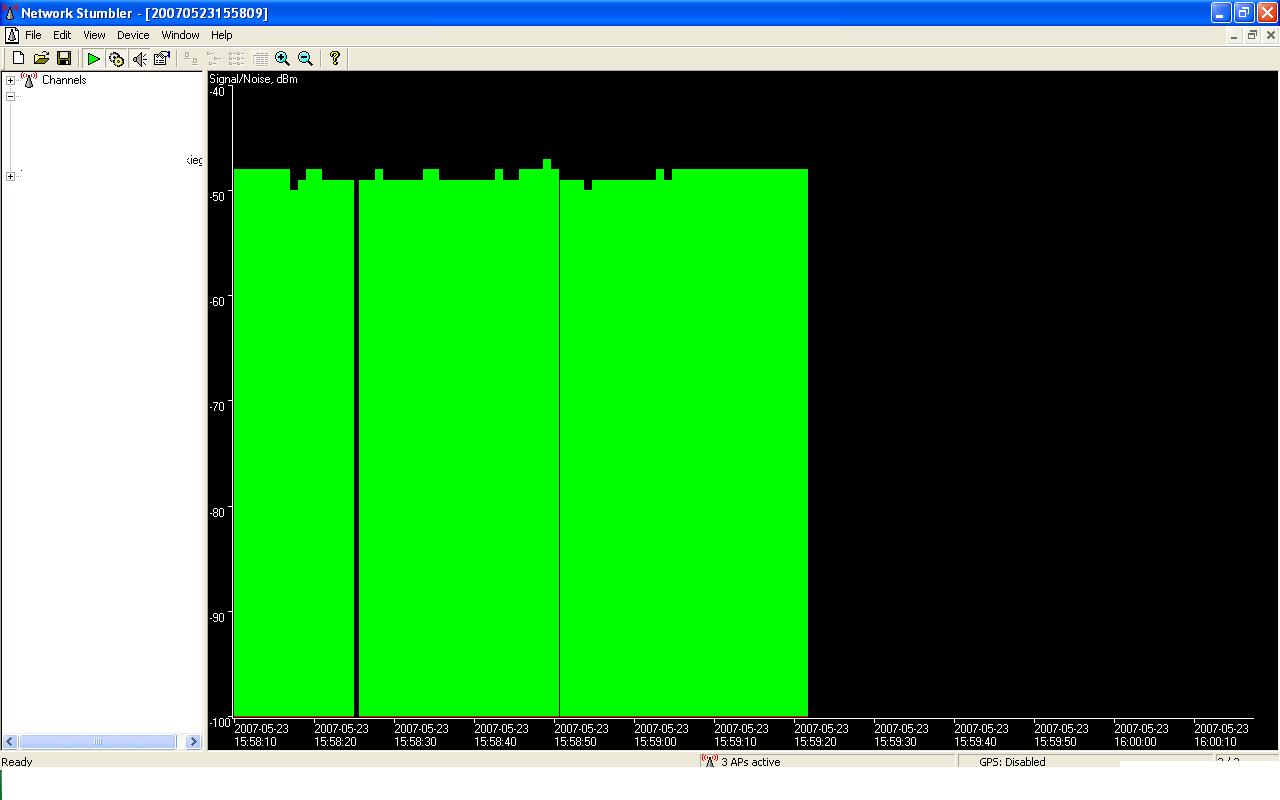The height and width of the screenshot is (800, 1280).
Task: Minimize the Network Stumbler window
Action: 1221,12
